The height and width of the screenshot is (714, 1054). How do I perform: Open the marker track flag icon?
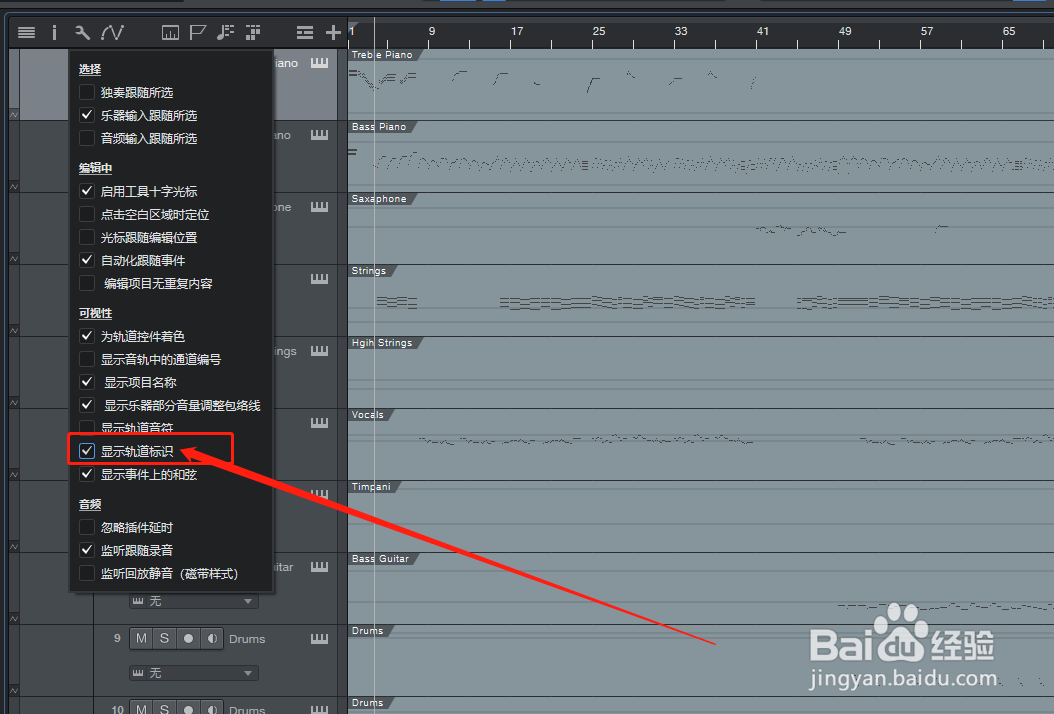click(198, 32)
